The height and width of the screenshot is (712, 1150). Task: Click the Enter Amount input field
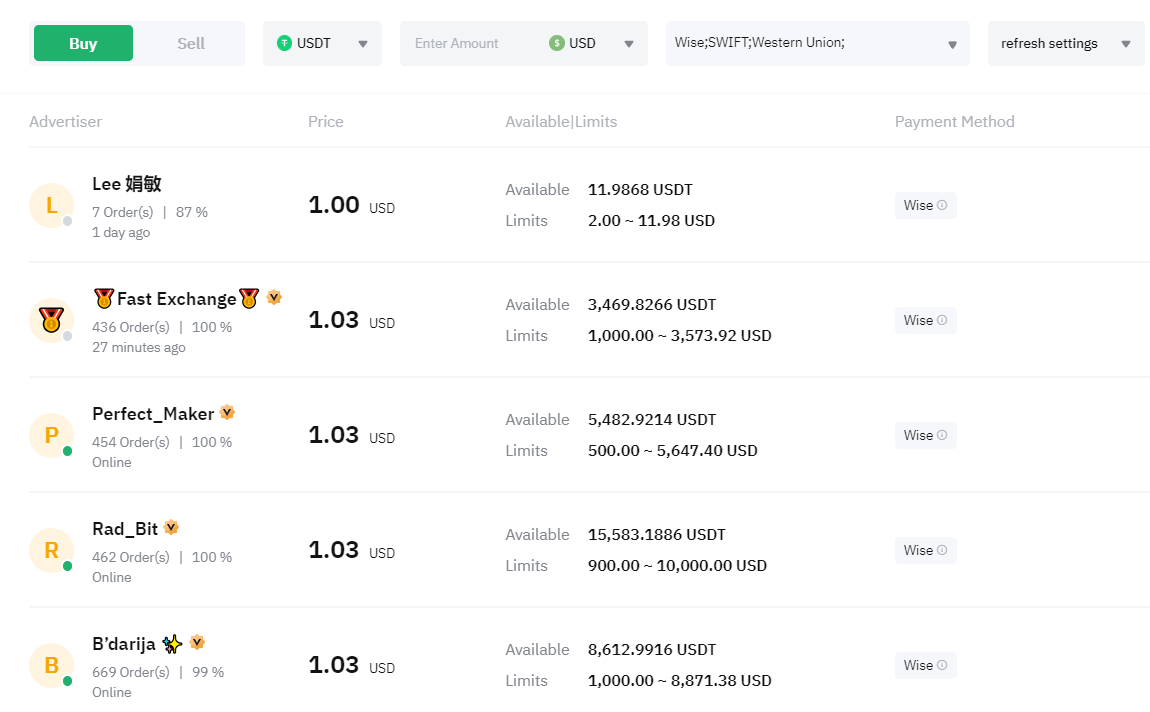470,43
